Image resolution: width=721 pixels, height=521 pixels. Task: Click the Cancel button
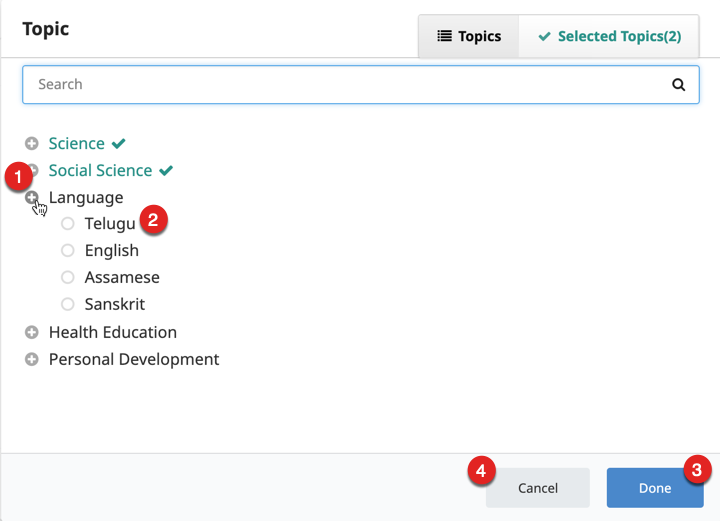coord(538,488)
